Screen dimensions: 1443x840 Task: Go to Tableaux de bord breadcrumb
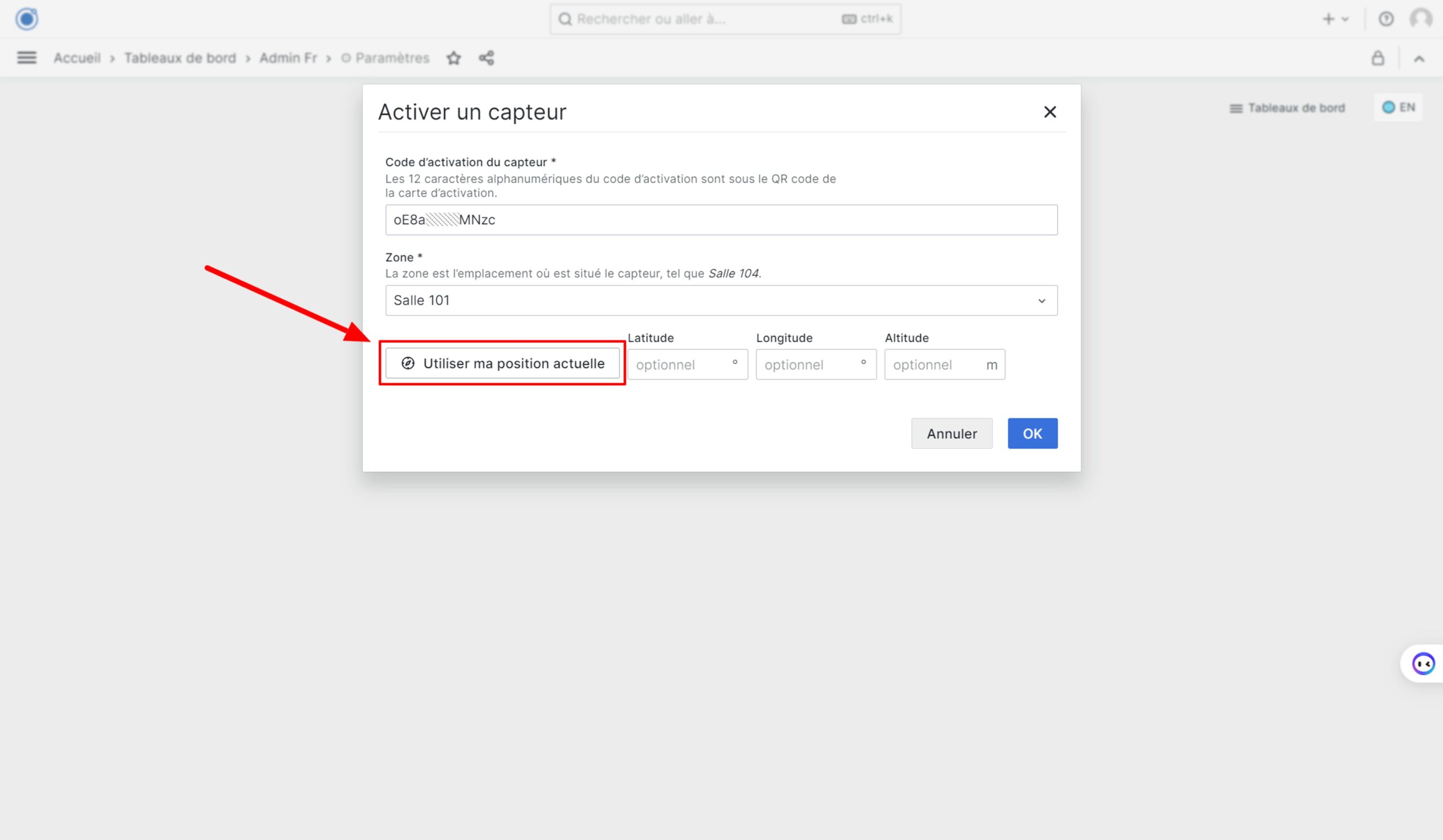coord(180,58)
